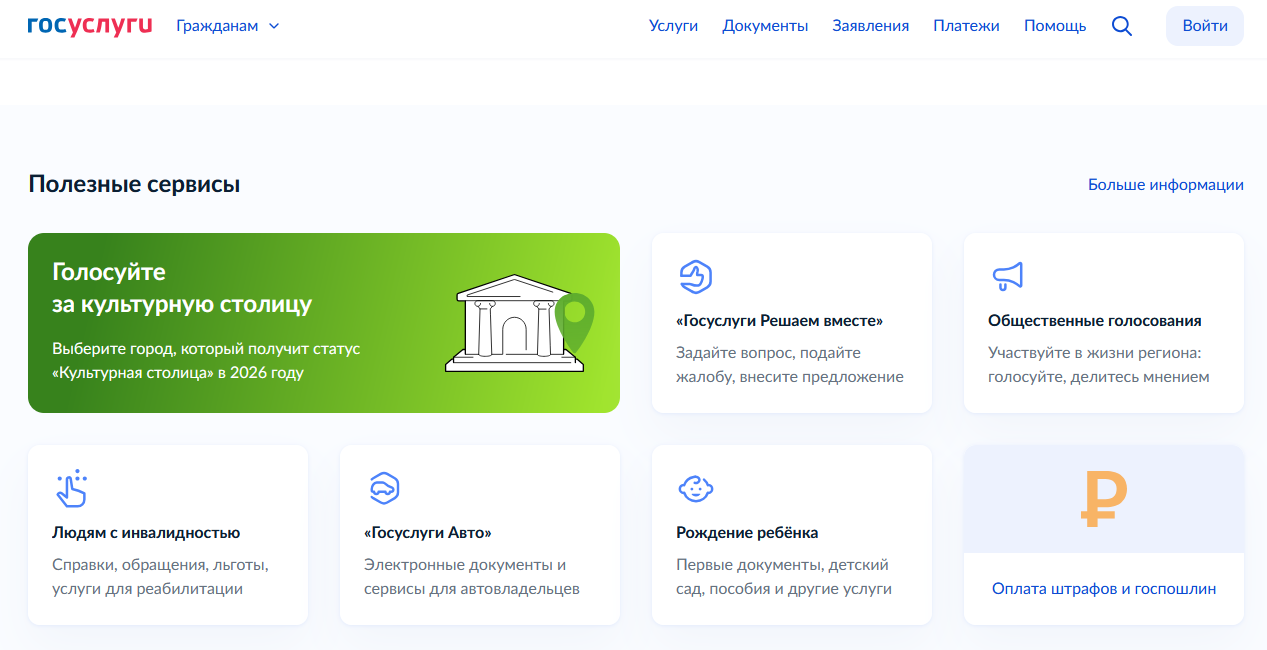Screen dimensions: 1267x650
Task: Click the Войти button
Action: 1204,26
